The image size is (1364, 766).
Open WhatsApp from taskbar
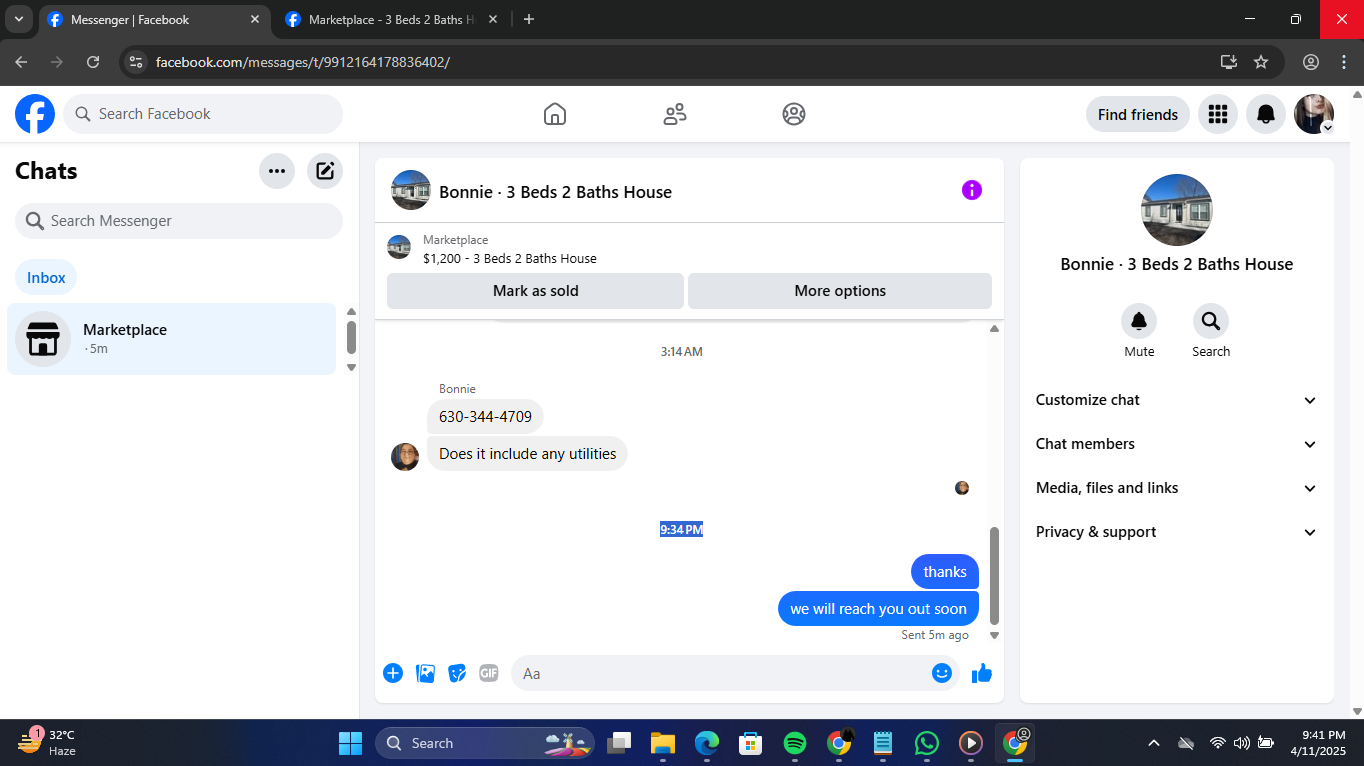927,743
